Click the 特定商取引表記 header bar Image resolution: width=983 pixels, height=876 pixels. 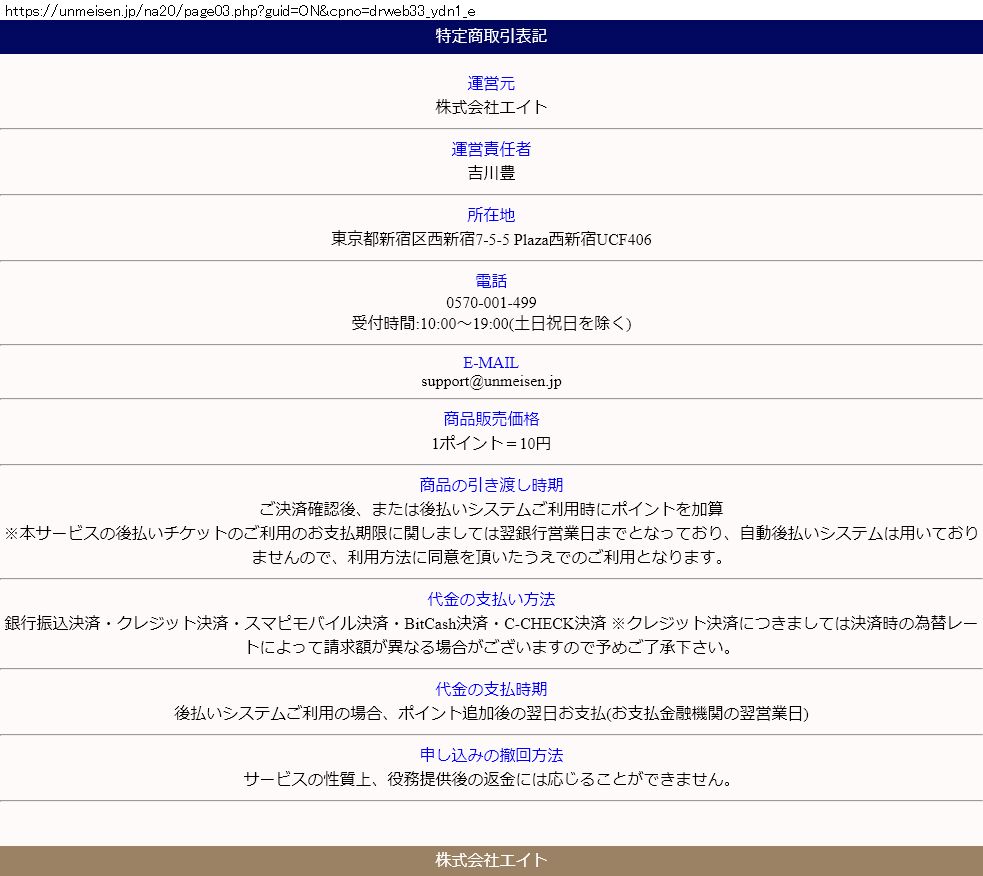[491, 37]
